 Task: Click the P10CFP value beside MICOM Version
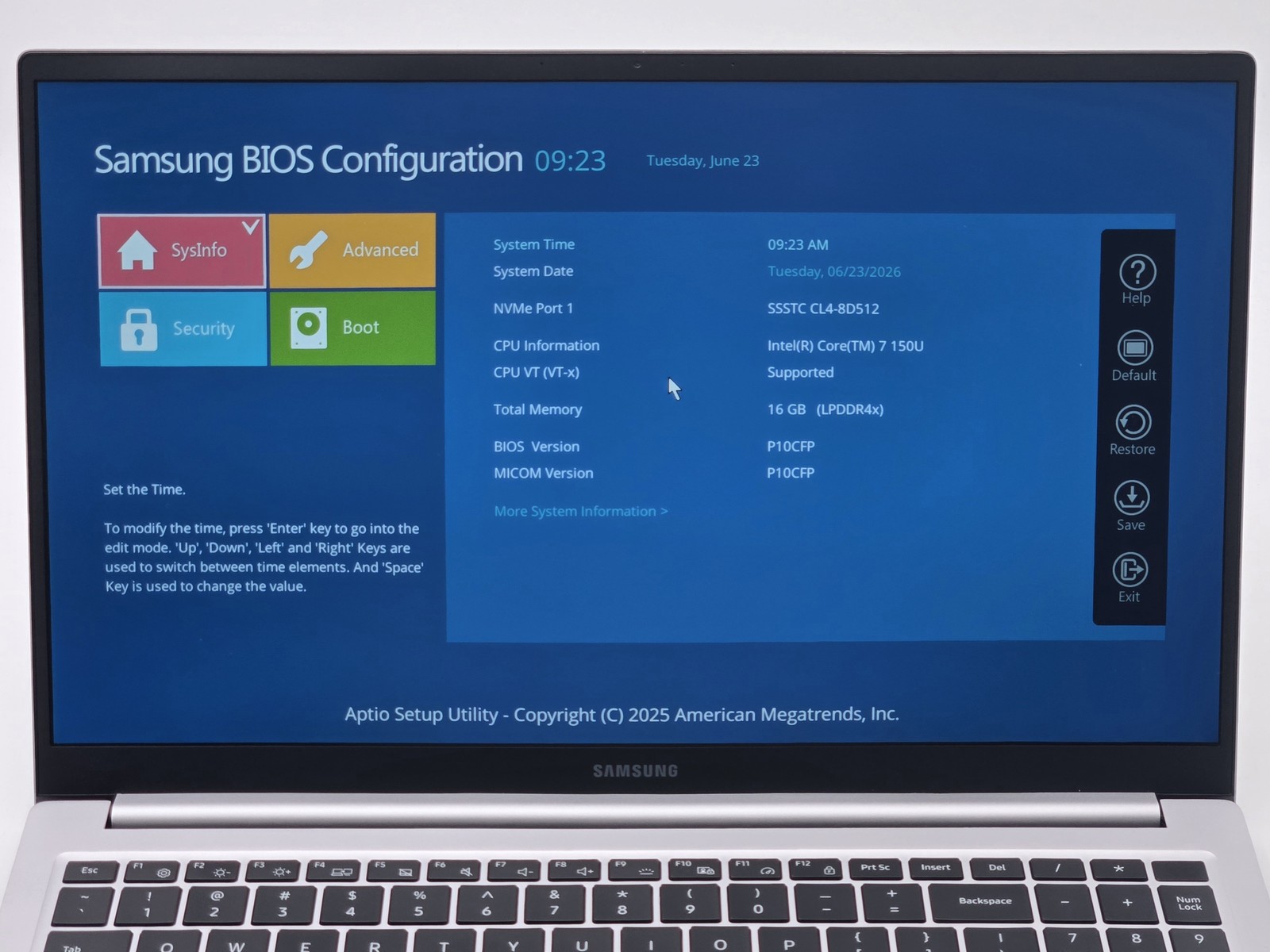coord(791,473)
